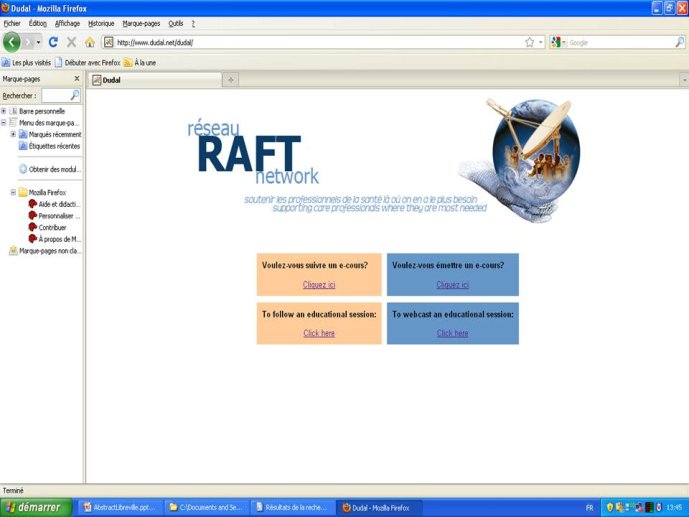Select Marque-pages non classés item

click(45, 251)
